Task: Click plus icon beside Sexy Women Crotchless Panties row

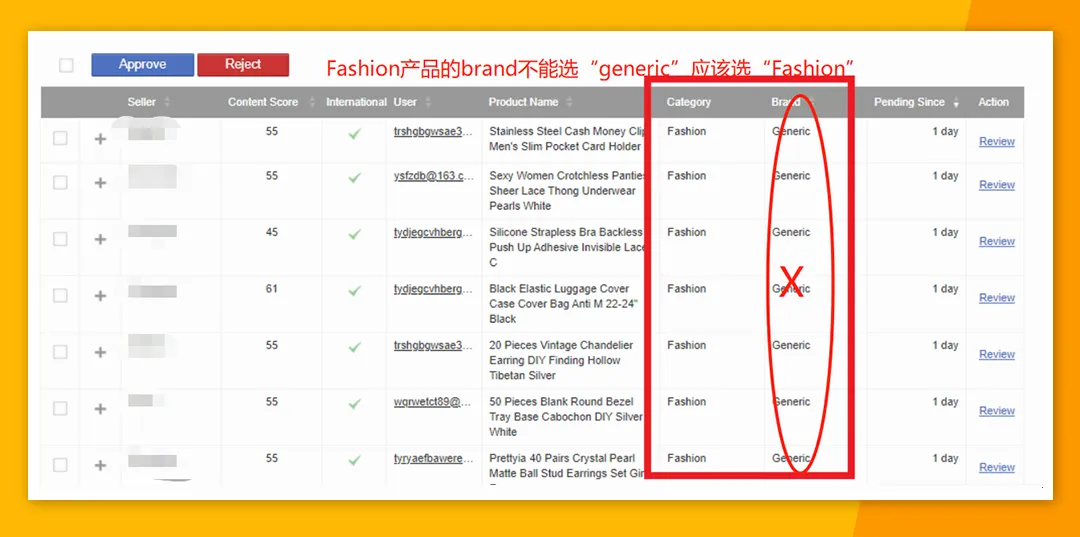Action: (100, 183)
